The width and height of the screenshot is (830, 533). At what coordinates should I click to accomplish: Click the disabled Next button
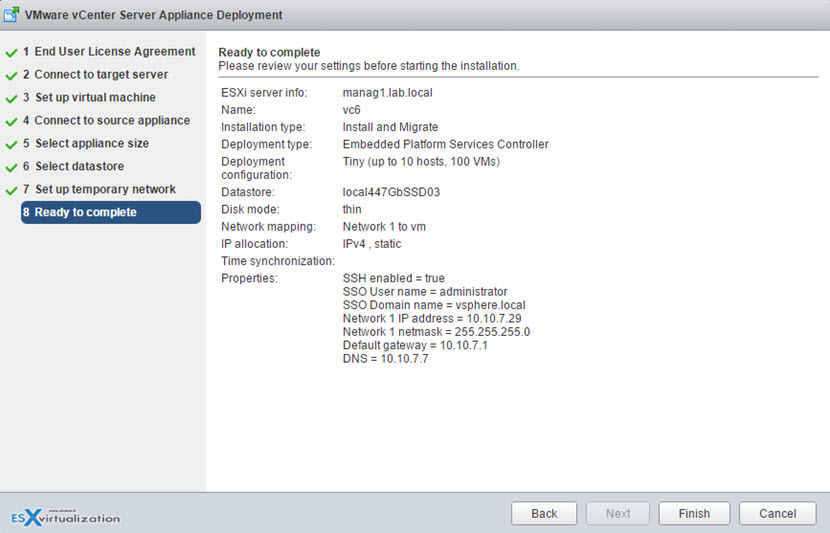coord(618,513)
